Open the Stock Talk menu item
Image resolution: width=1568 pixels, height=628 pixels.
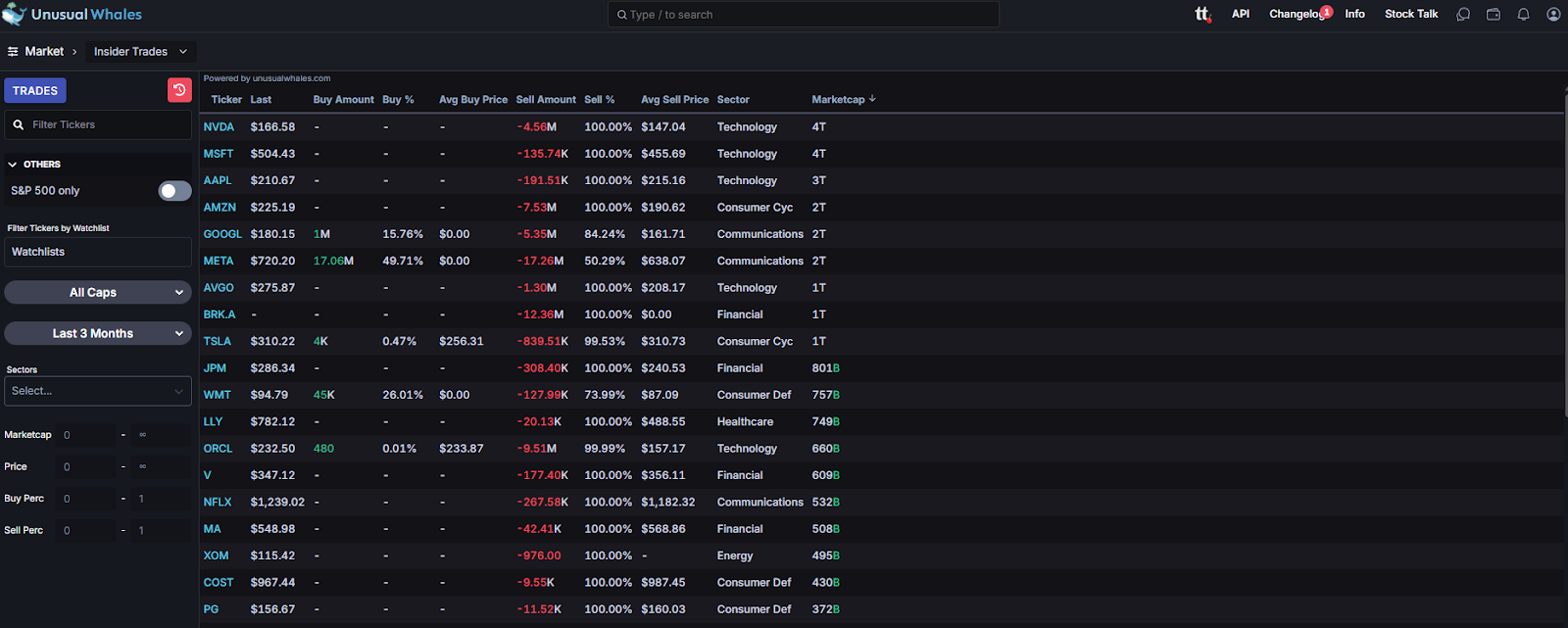tap(1411, 14)
